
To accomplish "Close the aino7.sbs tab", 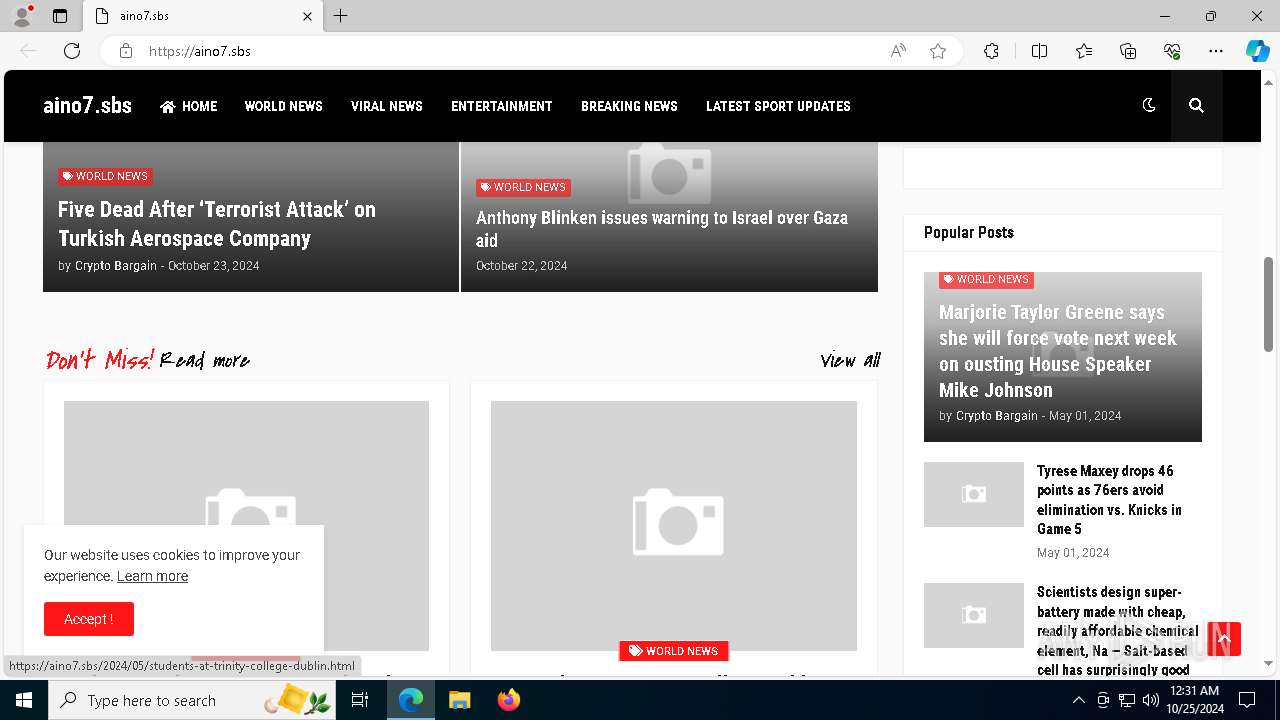I will [x=308, y=16].
